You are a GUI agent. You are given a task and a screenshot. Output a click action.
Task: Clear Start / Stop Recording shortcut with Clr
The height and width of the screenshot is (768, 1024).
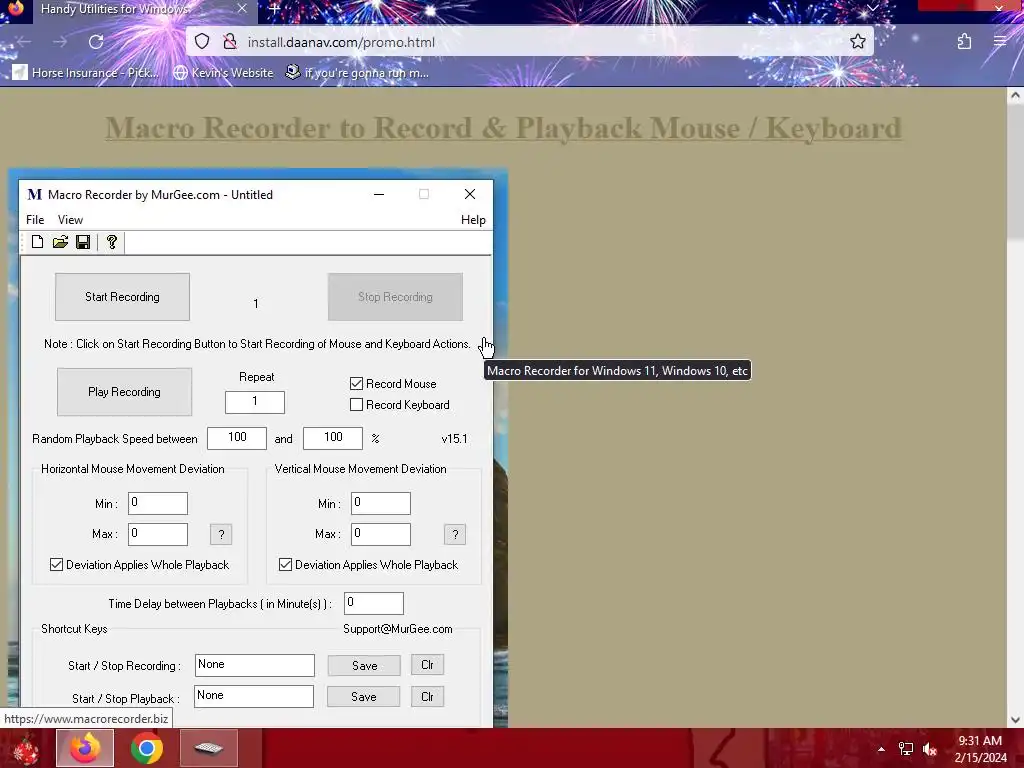[x=428, y=665]
